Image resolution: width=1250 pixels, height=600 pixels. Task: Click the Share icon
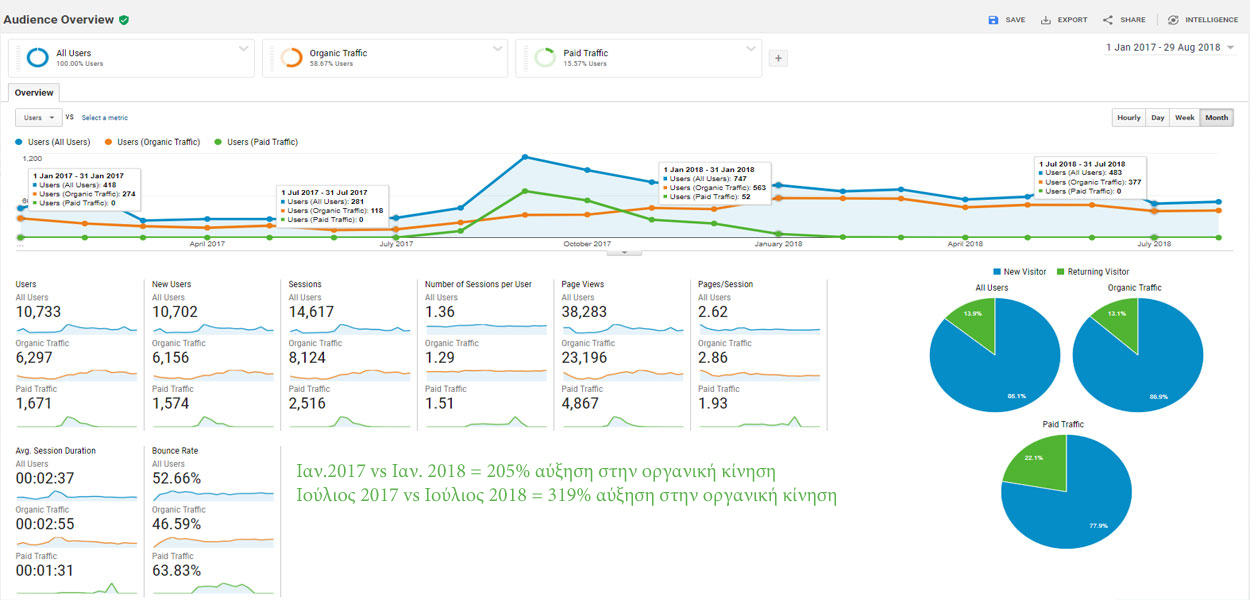pyautogui.click(x=1108, y=20)
